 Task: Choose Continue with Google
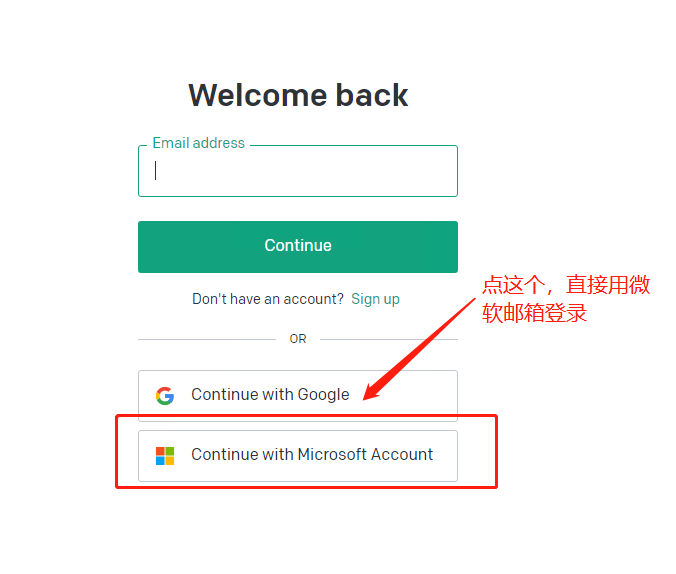point(297,395)
